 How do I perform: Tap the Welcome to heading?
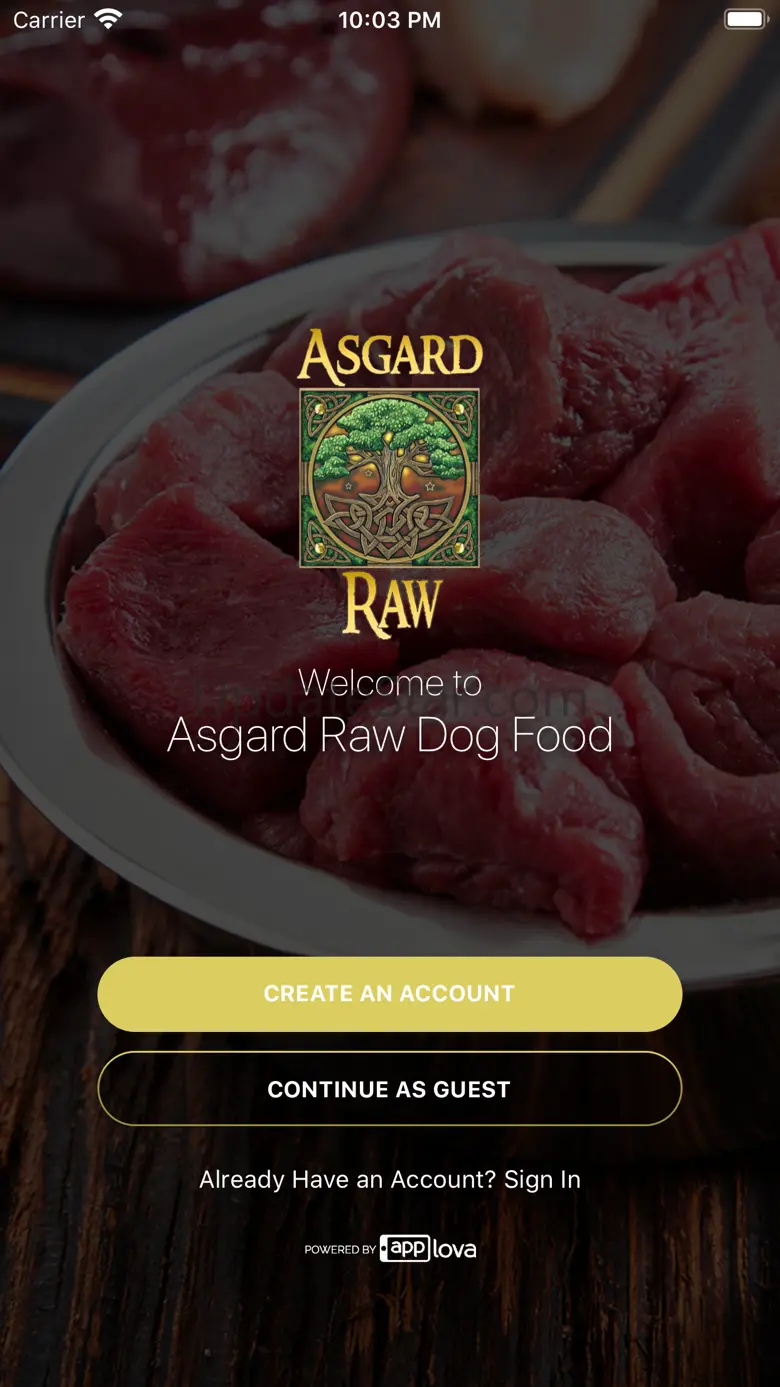(x=390, y=683)
